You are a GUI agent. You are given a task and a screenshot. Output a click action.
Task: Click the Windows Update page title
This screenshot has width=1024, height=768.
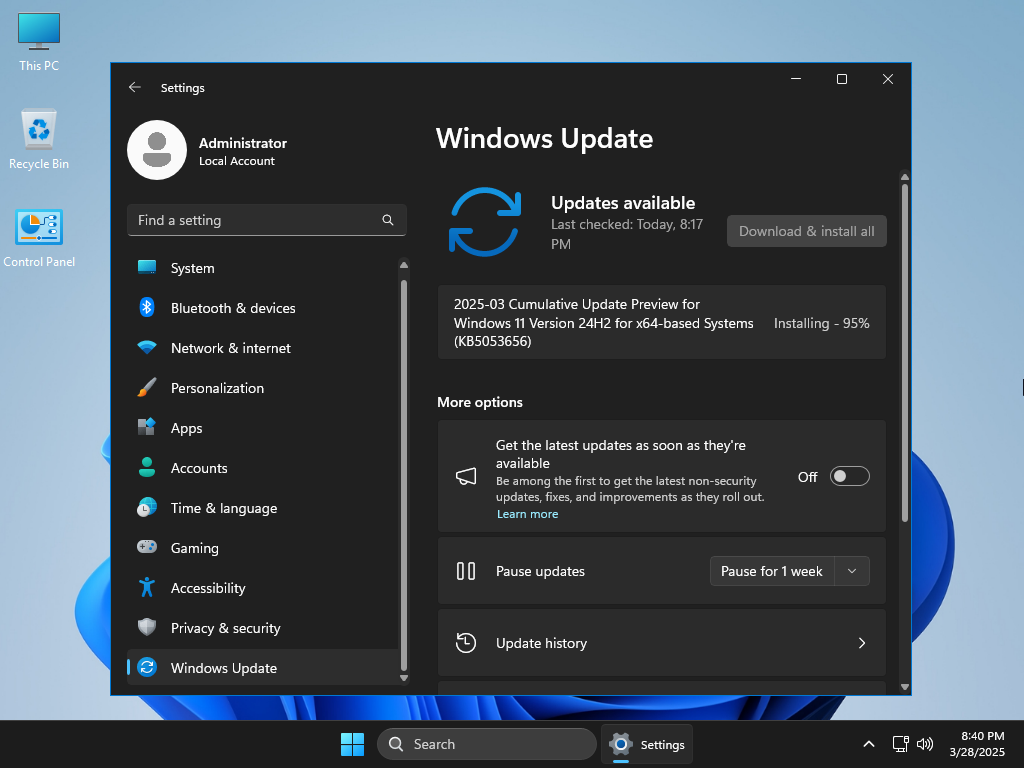(x=545, y=138)
